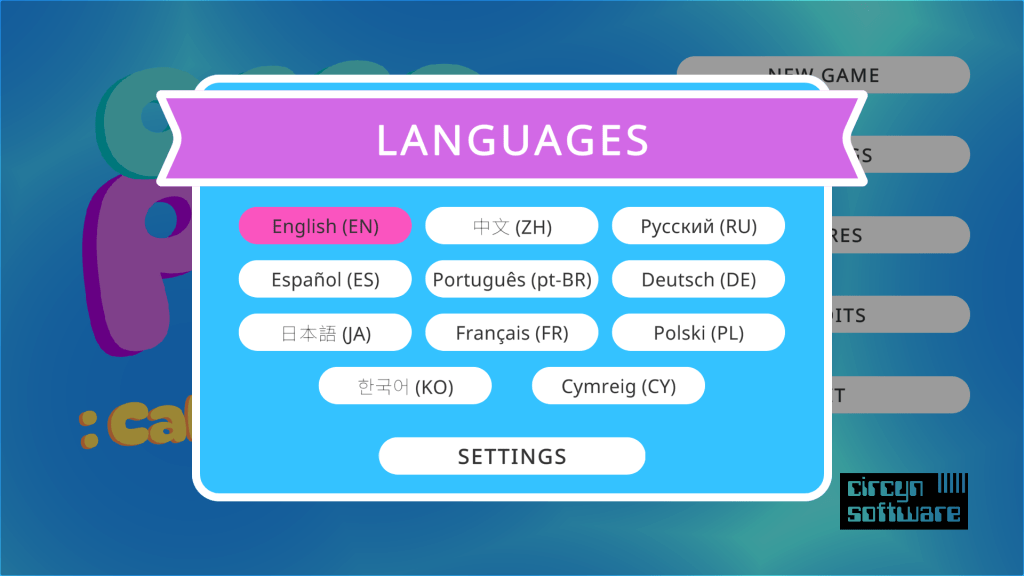Click the circyn software logo

coord(903,501)
